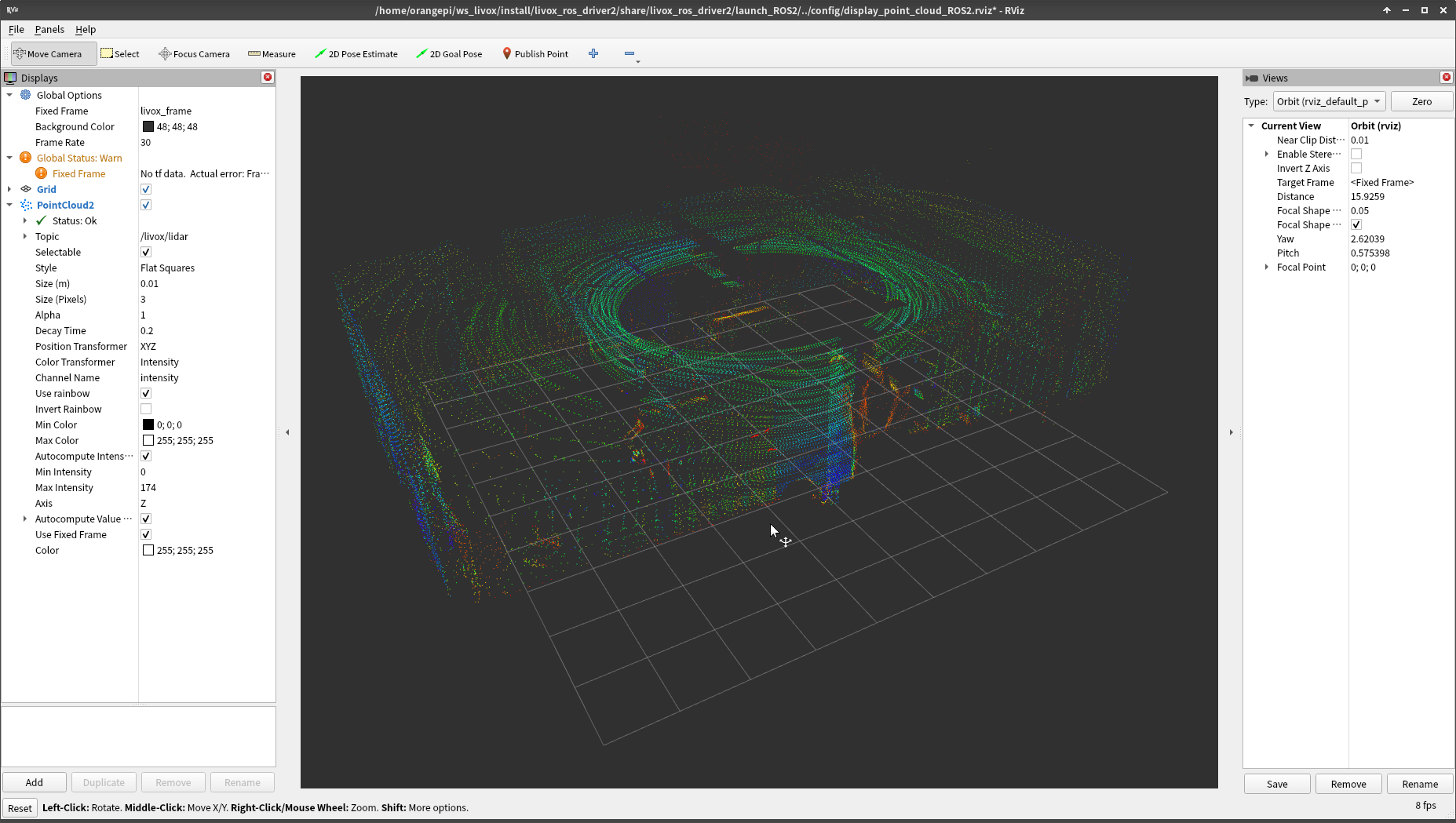Open the view Type dropdown

pos(1328,101)
